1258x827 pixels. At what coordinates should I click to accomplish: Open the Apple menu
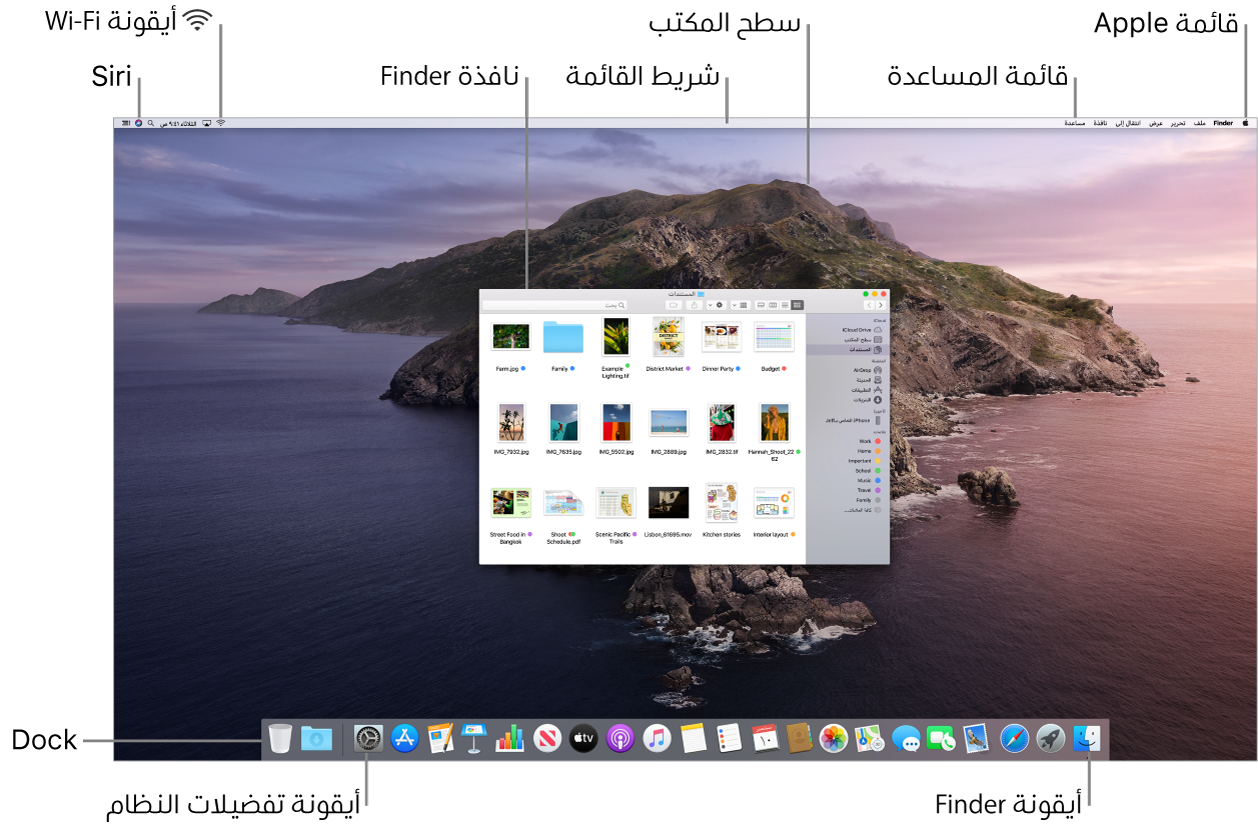(x=1246, y=123)
